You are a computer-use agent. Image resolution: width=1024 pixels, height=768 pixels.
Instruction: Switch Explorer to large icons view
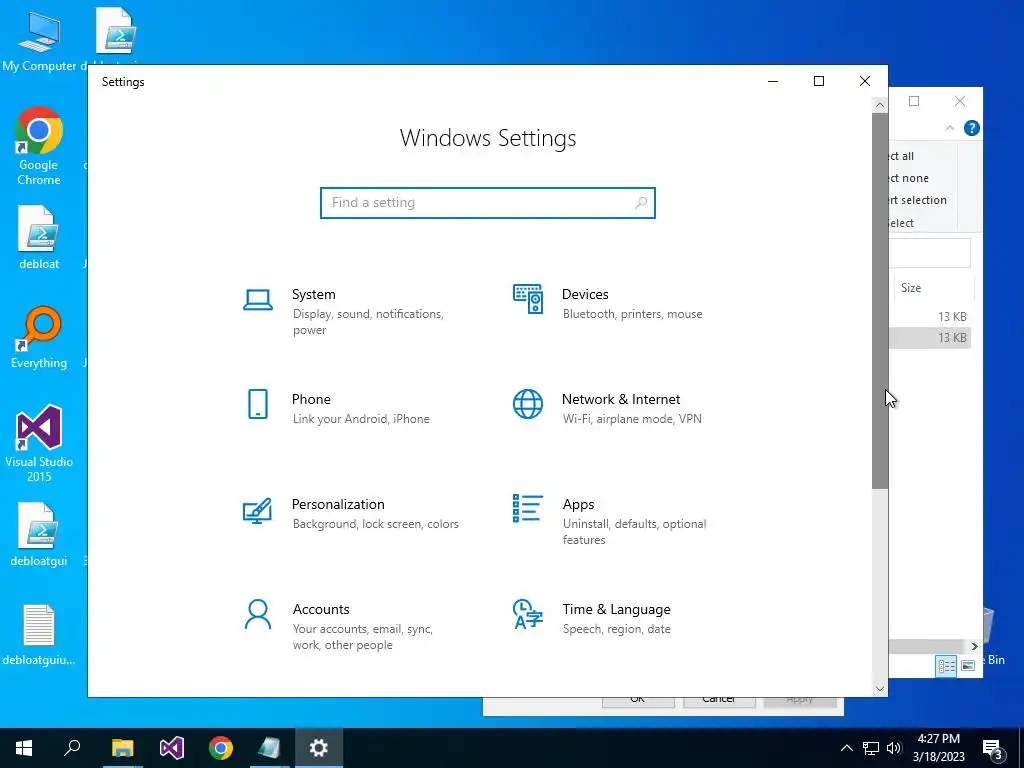click(x=968, y=665)
